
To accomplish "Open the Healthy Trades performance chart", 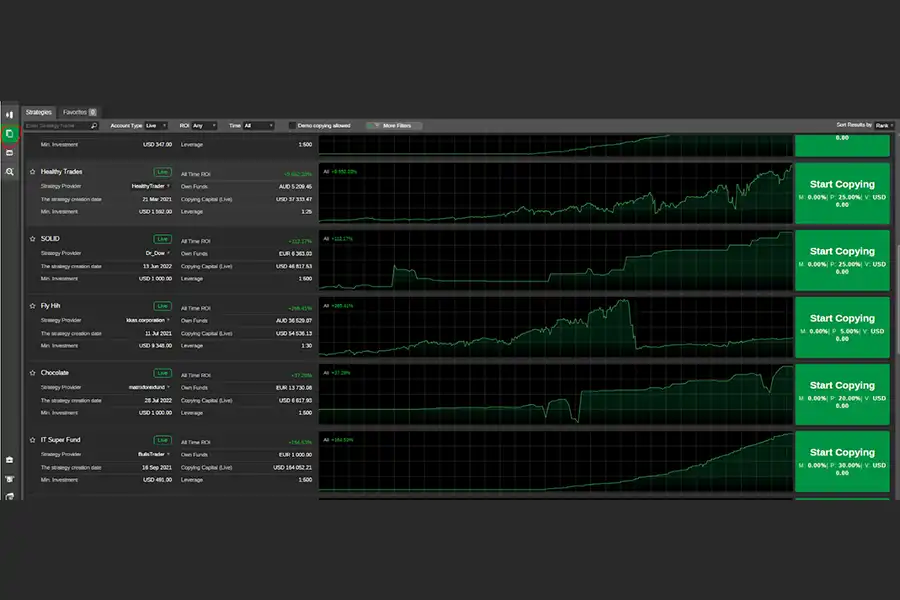I will (556, 193).
